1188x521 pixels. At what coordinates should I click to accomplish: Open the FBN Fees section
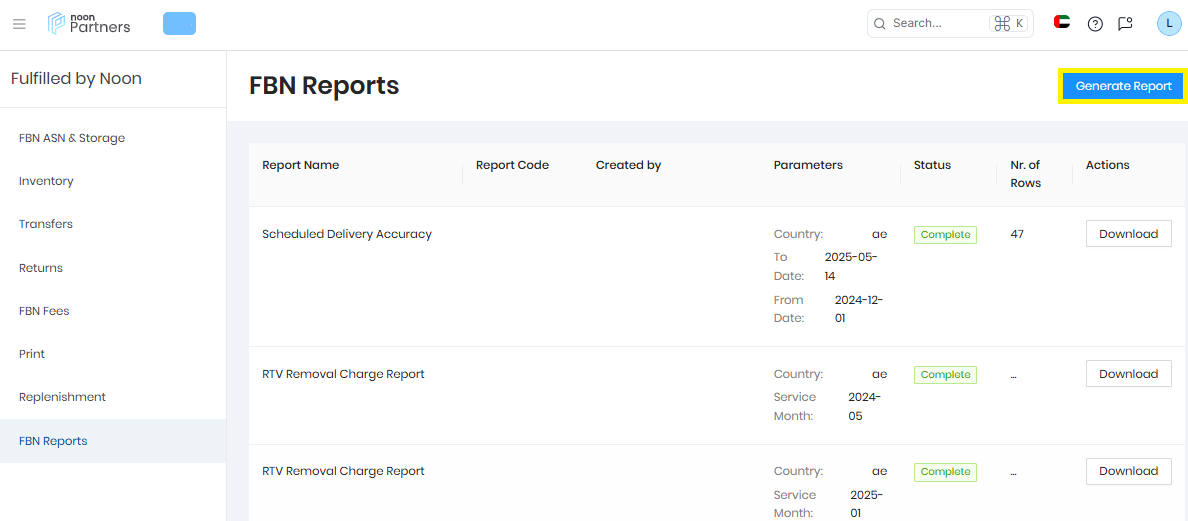click(113, 310)
